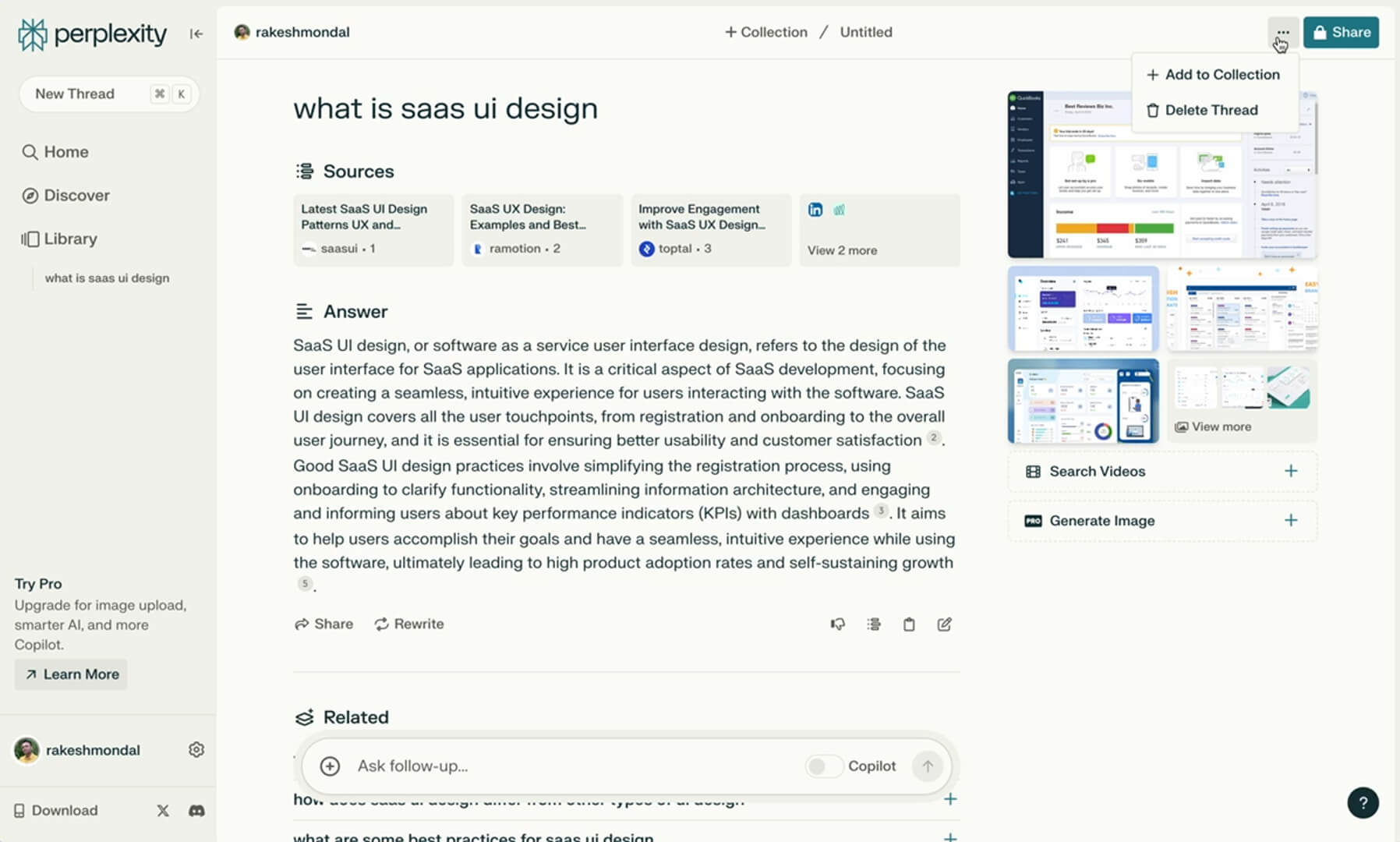
Task: Click the X (Twitter) icon near Download
Action: (162, 811)
